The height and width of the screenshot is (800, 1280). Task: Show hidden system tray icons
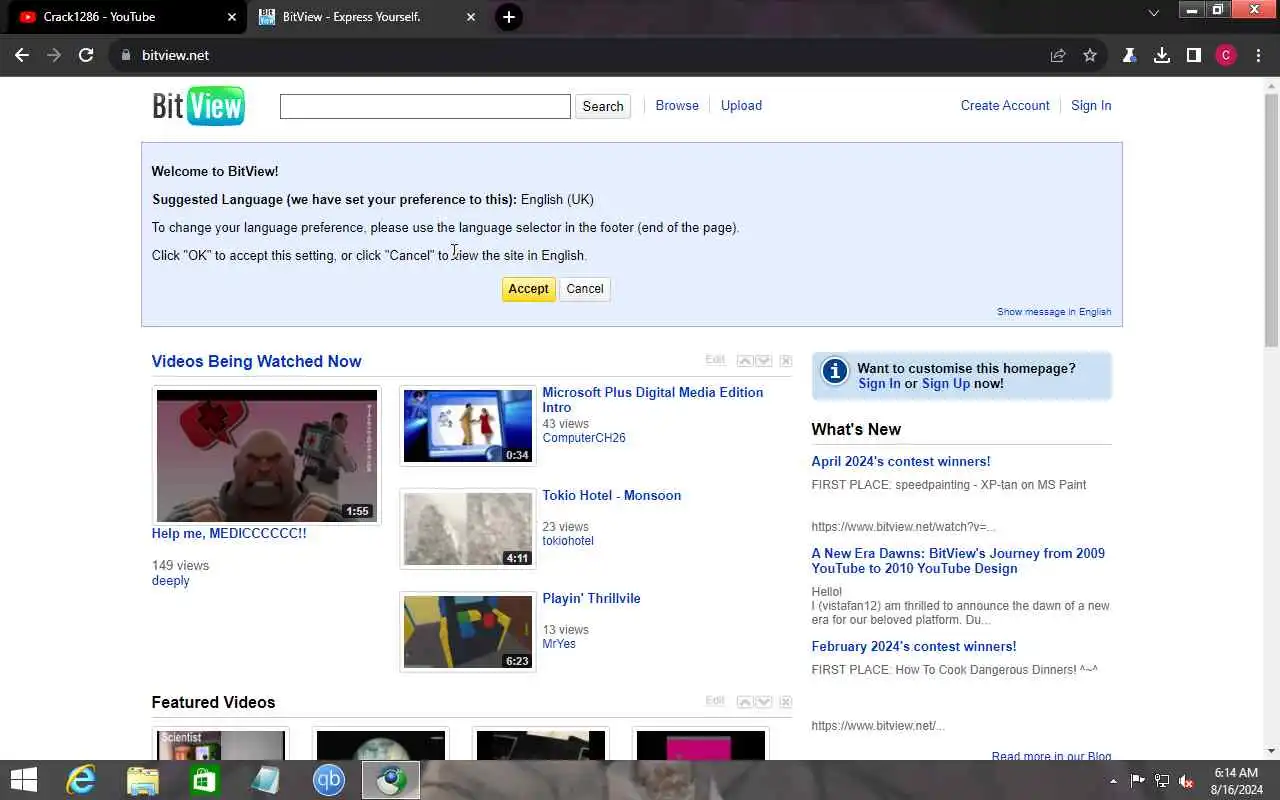click(x=1113, y=780)
